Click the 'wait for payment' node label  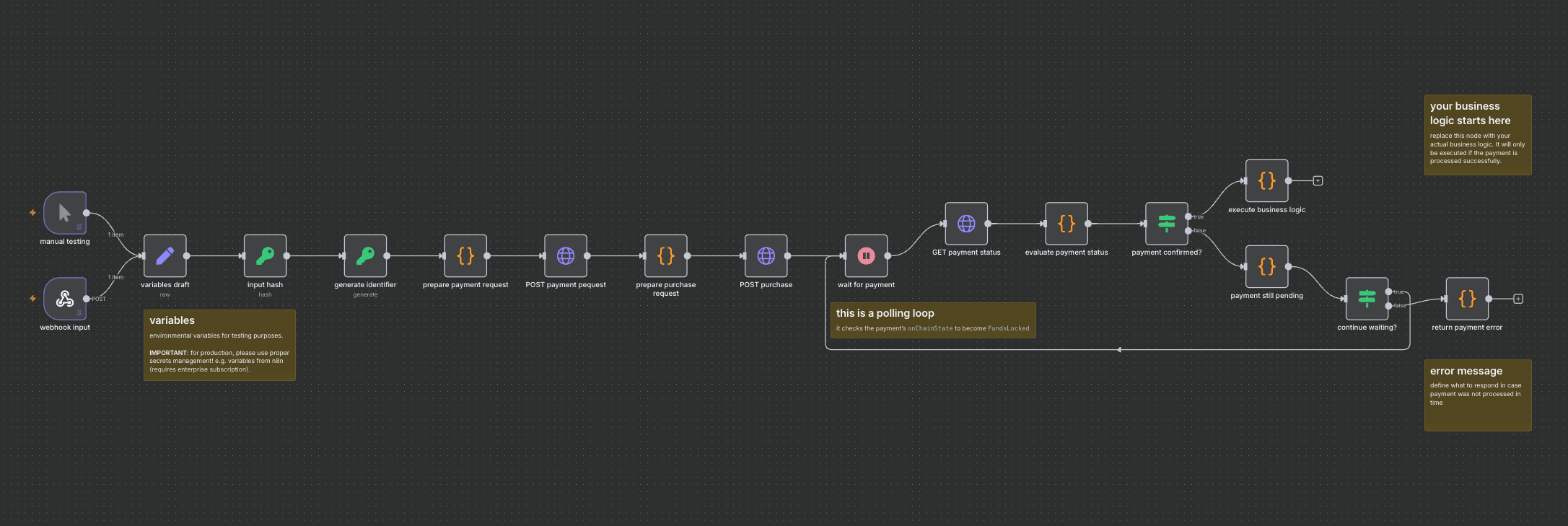click(x=867, y=285)
